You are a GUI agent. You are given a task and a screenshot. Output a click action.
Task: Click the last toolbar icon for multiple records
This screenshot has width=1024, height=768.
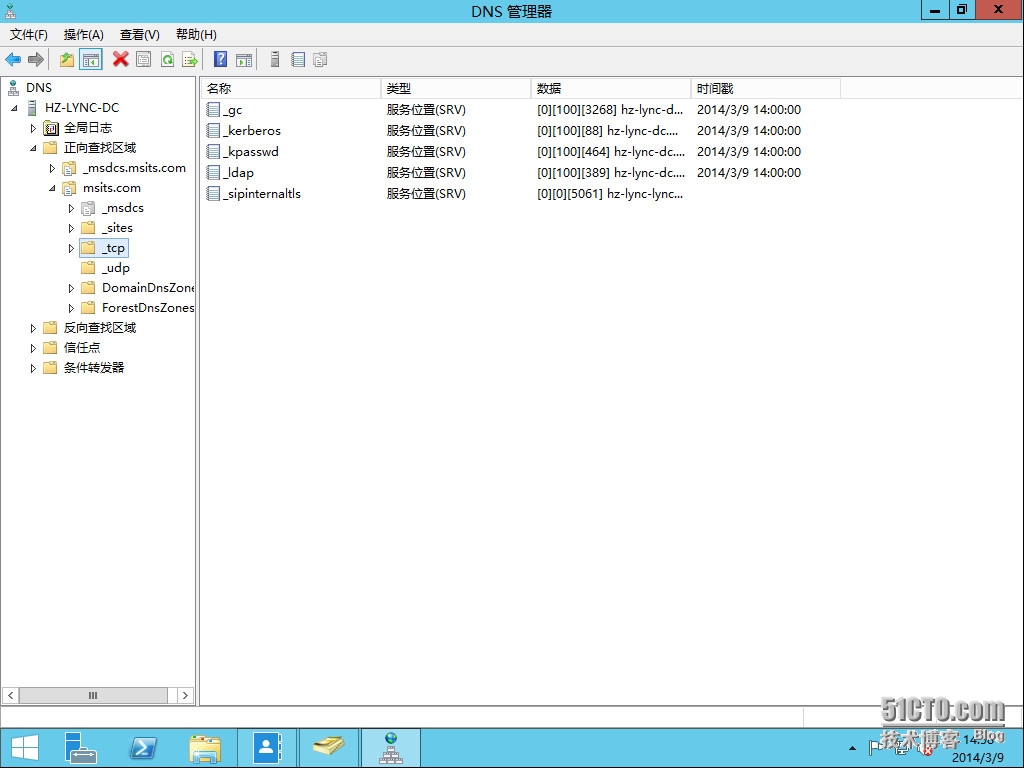320,60
